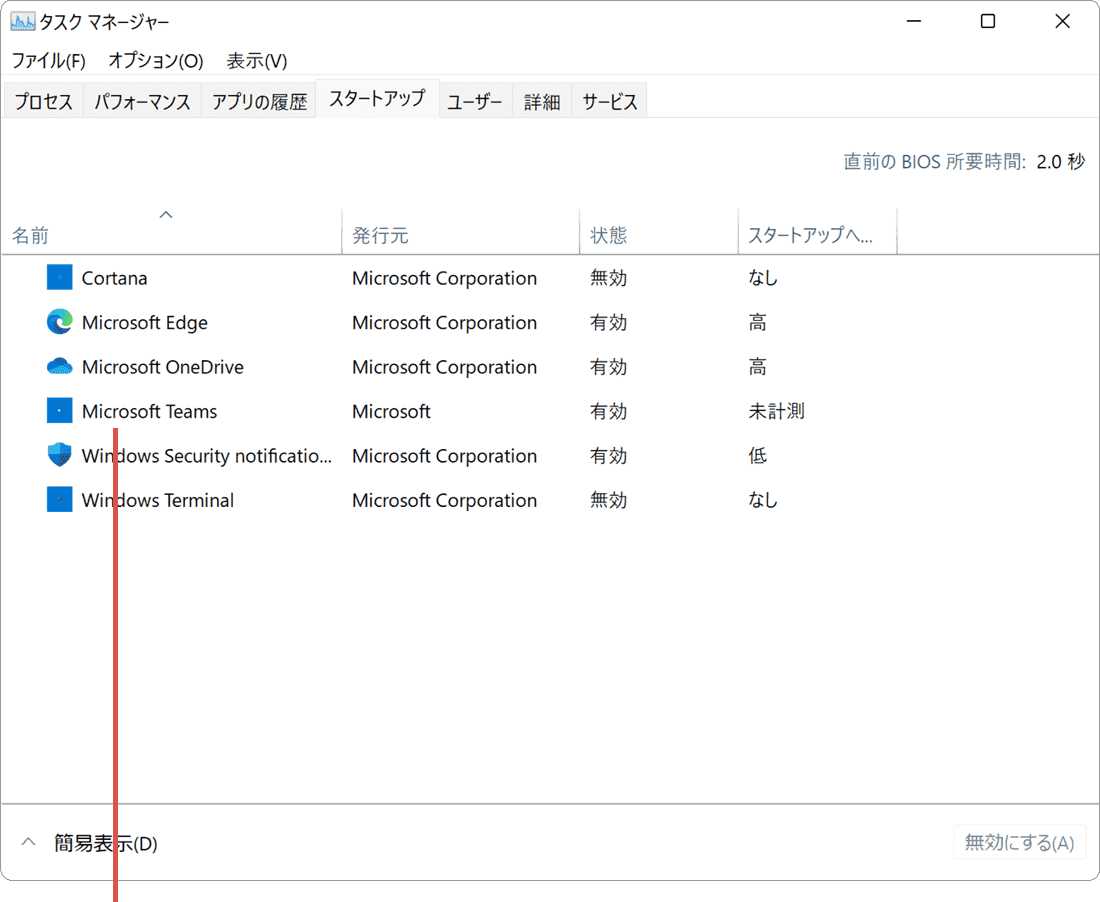Open the 表示(V) menu
Viewport: 1100px width, 902px height.
pos(257,61)
